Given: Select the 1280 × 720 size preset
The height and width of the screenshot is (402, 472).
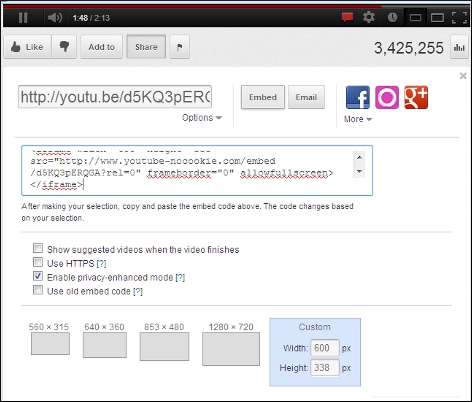Looking at the screenshot, I should point(231,349).
